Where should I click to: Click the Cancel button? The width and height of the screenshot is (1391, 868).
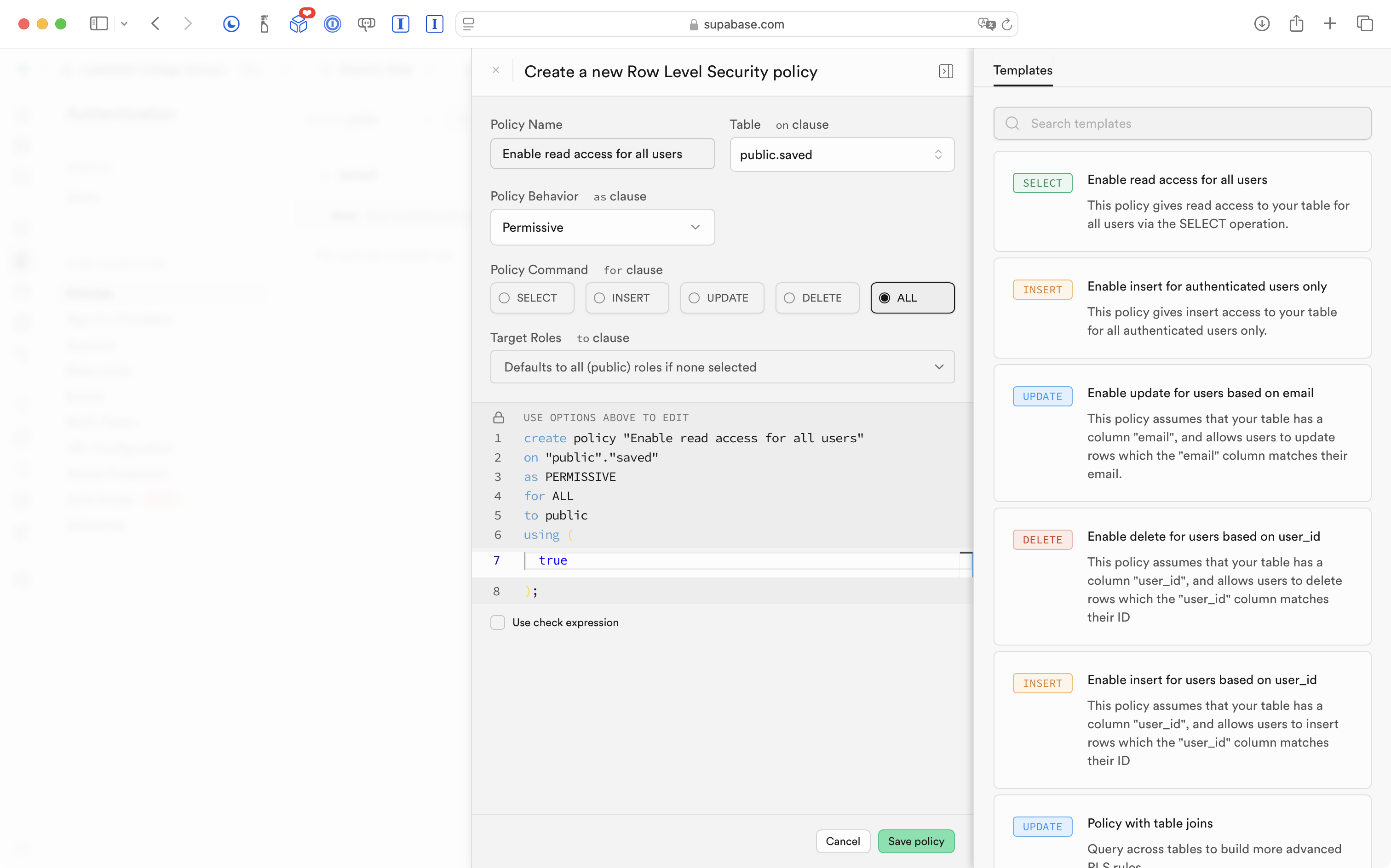click(843, 841)
